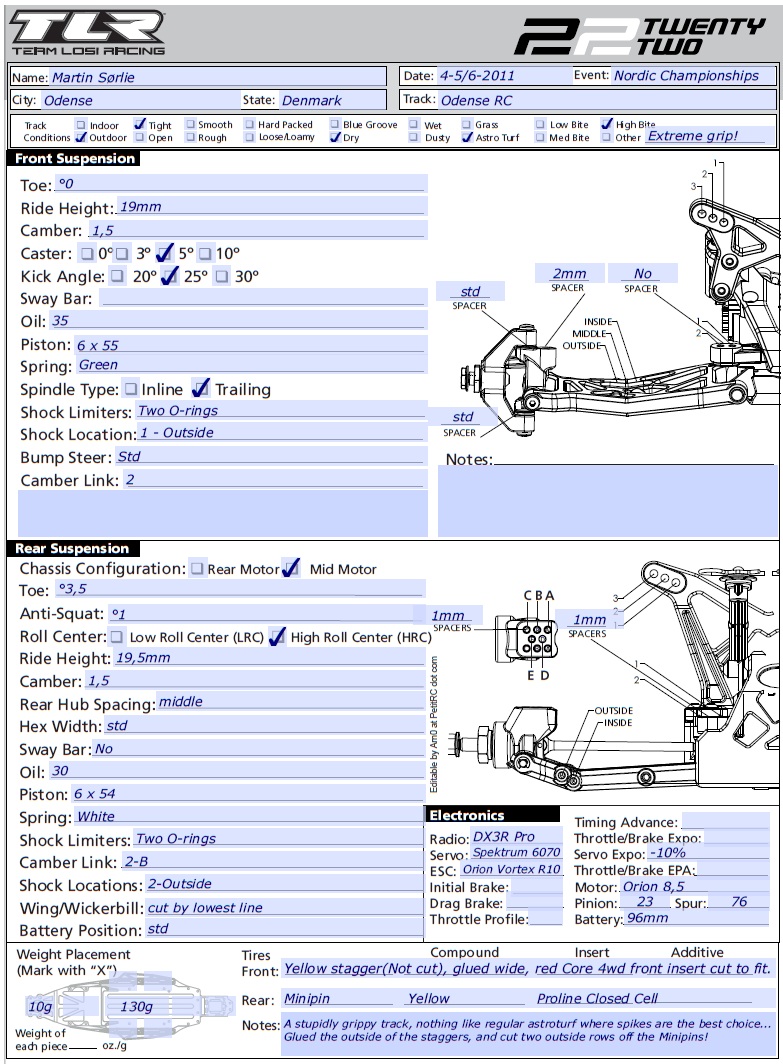Edit Pinion field 23
783x1064 pixels.
click(x=644, y=902)
